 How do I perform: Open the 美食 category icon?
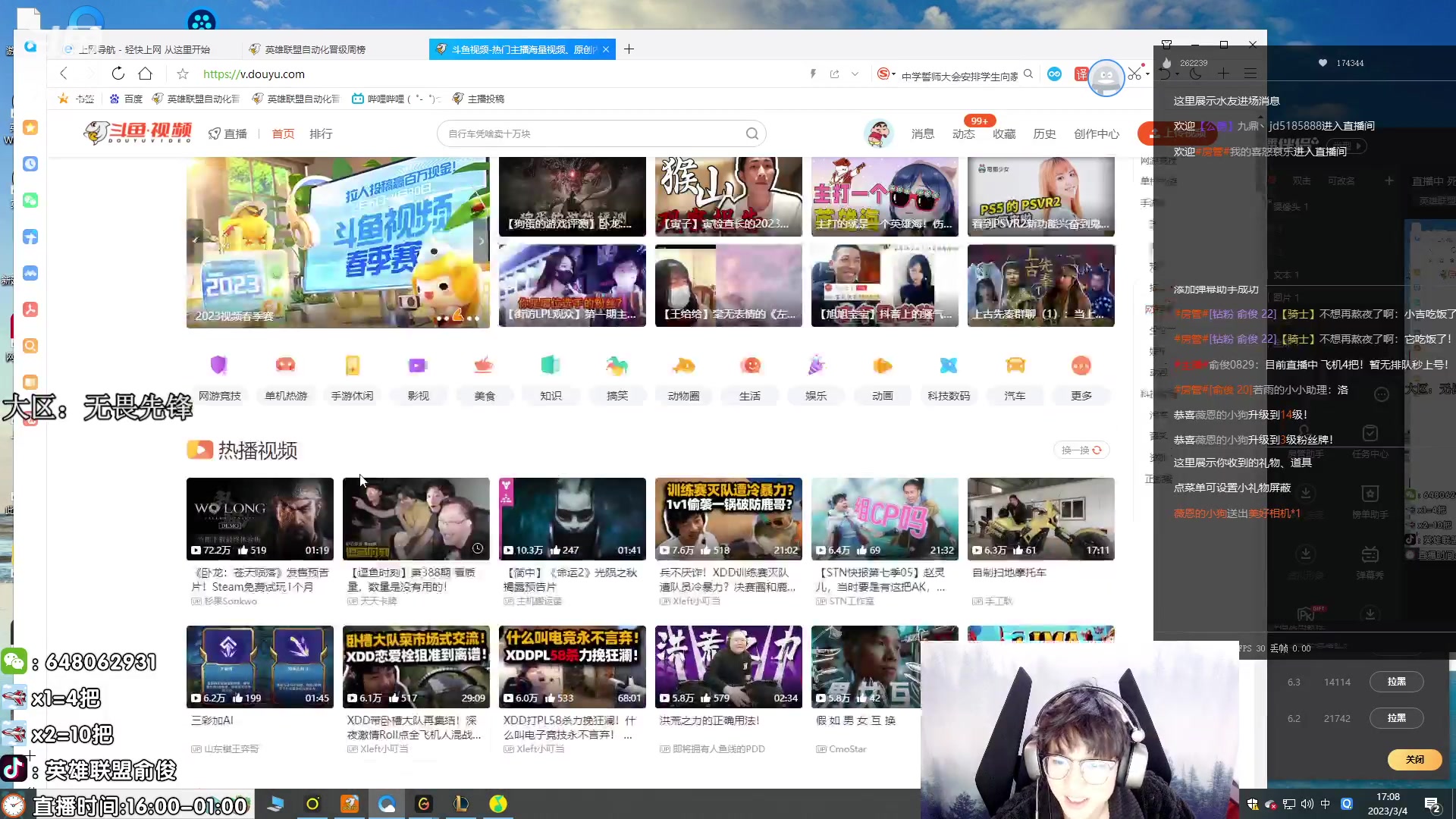pos(484,366)
